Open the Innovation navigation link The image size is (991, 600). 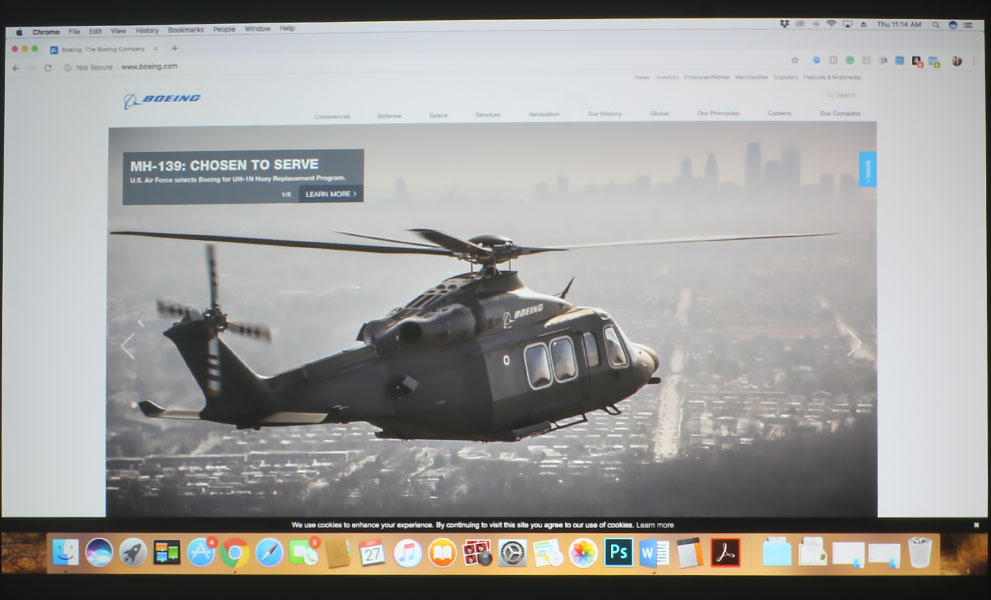544,114
